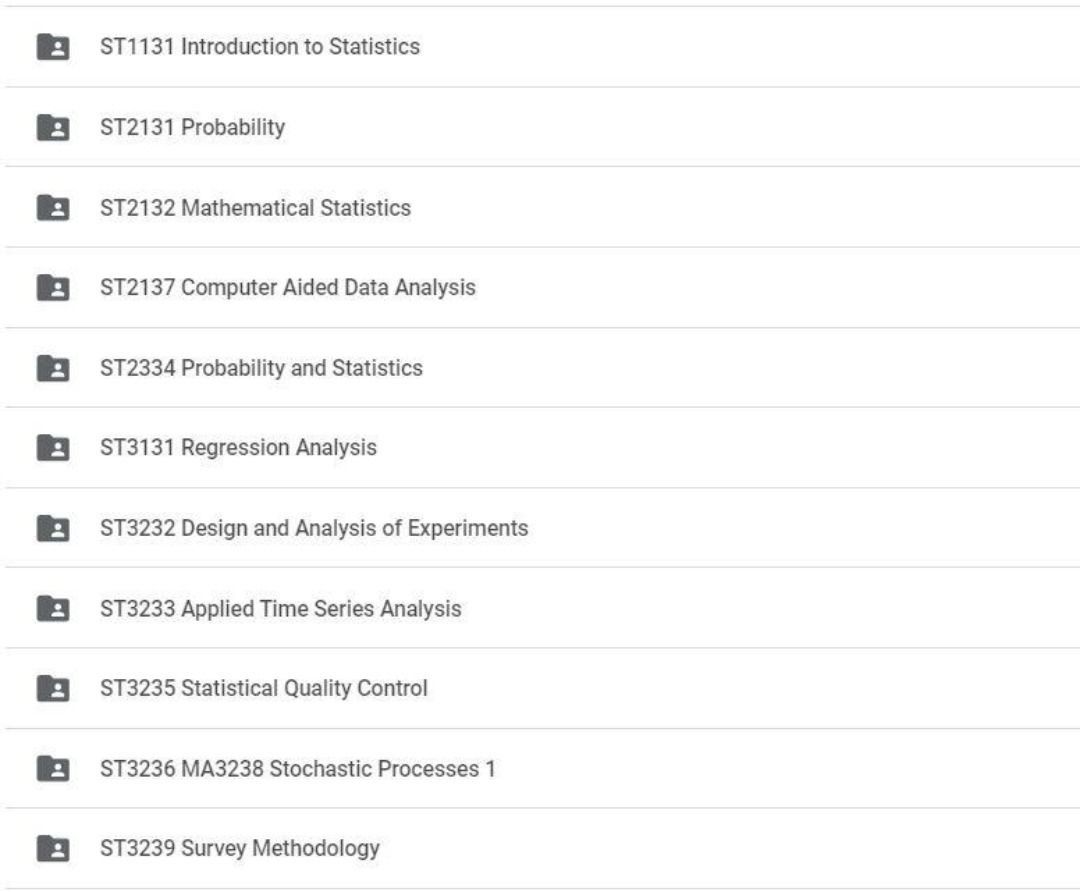Select ST3232 Design and Analysis of Experiments title
The image size is (1080, 892).
[314, 528]
